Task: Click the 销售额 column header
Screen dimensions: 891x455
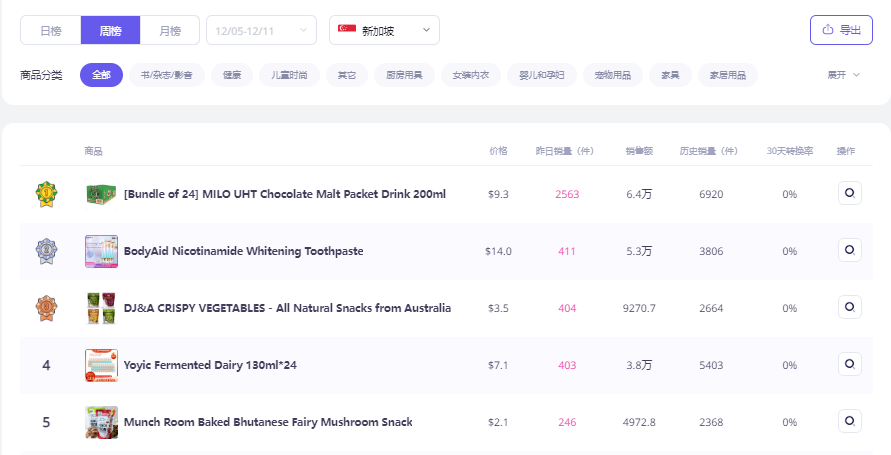Action: tap(639, 151)
